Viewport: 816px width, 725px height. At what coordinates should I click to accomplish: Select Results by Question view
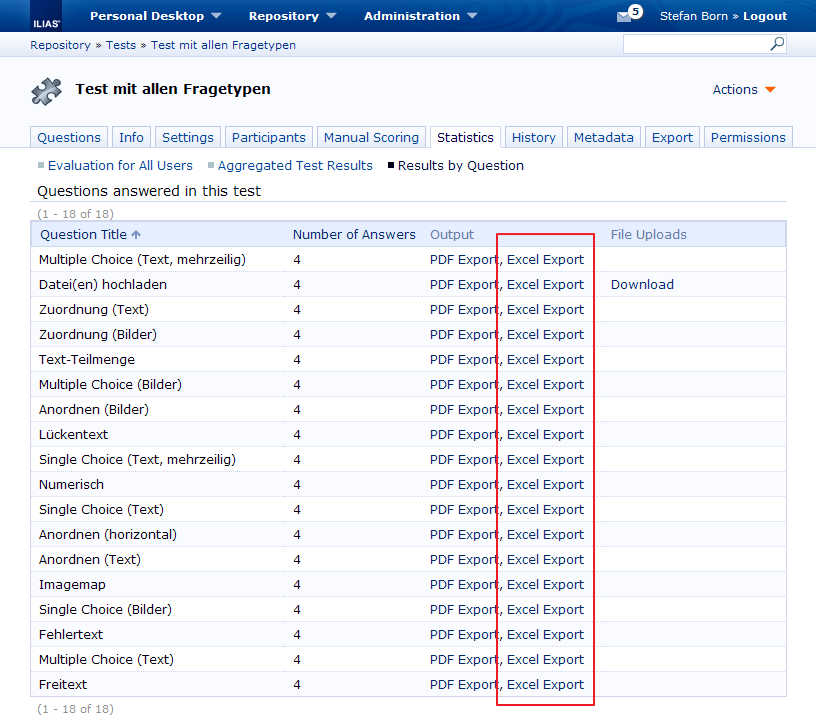[x=460, y=166]
